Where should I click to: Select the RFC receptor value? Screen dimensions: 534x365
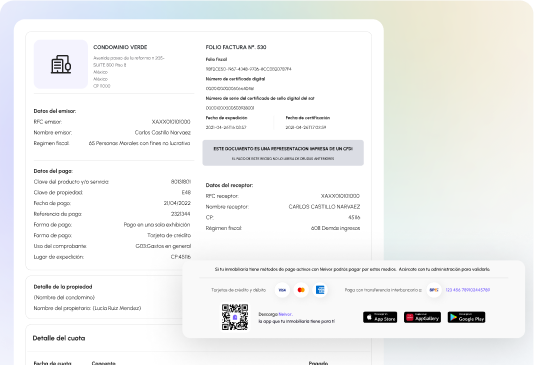340,196
